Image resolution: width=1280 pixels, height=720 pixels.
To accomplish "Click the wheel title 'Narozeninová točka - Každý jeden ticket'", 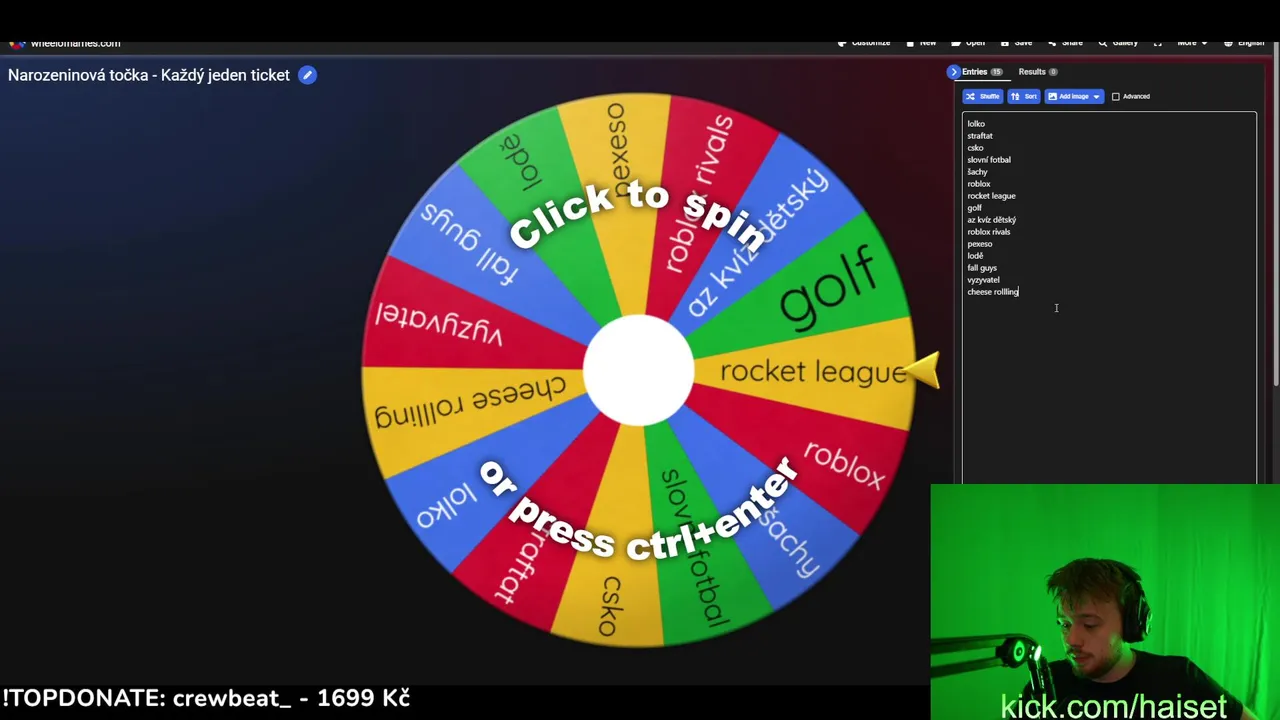I will (x=149, y=75).
